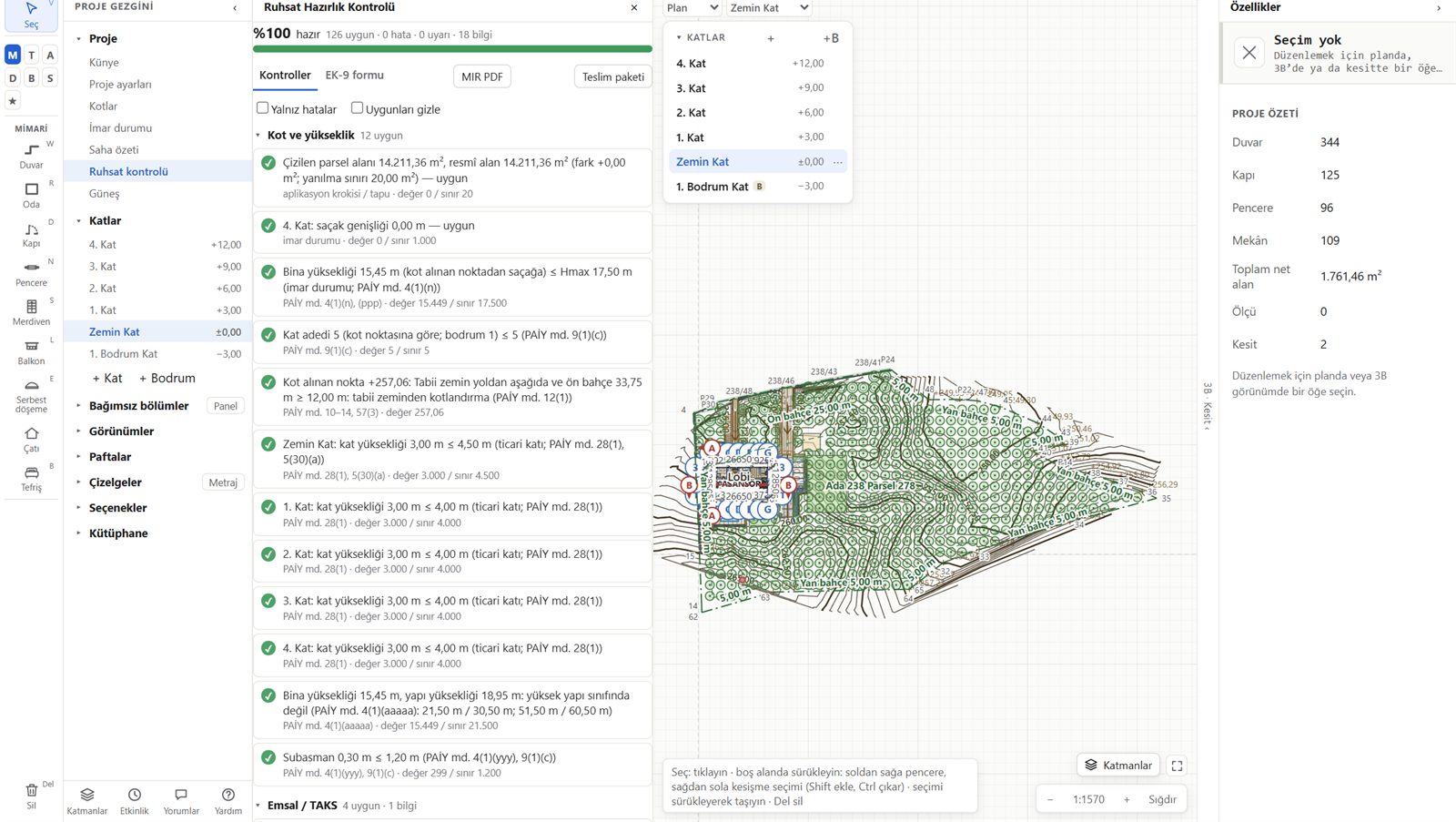Open the Zemin Kat floor dropdown
Image resolution: width=1456 pixels, height=822 pixels.
tap(769, 8)
